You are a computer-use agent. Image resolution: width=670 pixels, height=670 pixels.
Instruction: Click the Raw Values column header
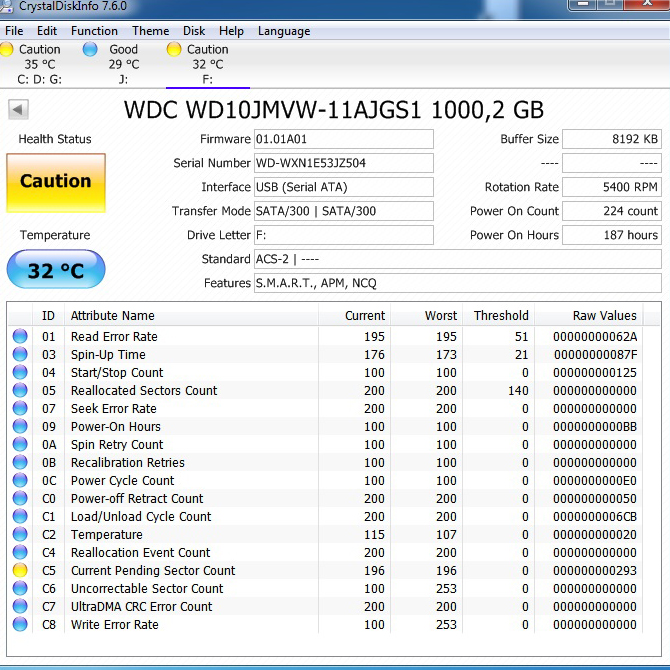(x=588, y=315)
